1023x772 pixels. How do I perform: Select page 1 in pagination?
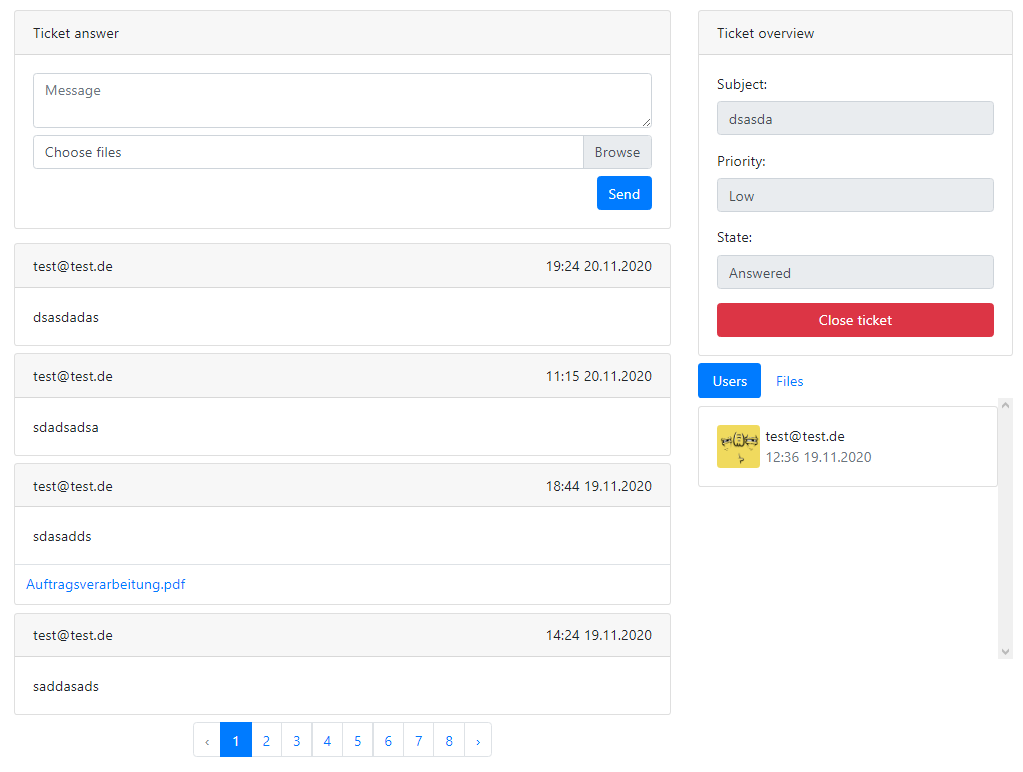coord(236,740)
